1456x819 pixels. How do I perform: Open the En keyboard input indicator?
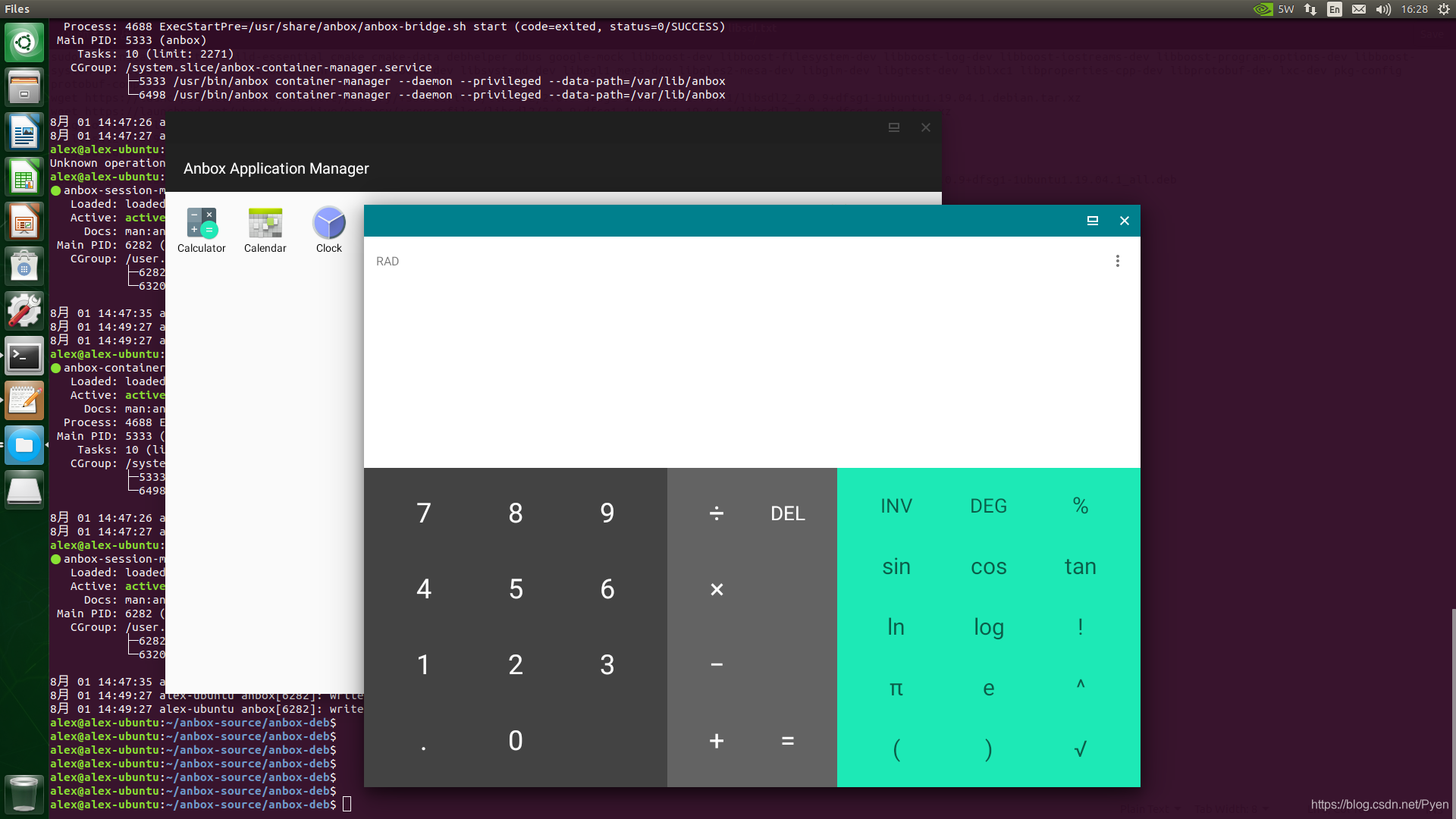[x=1335, y=9]
